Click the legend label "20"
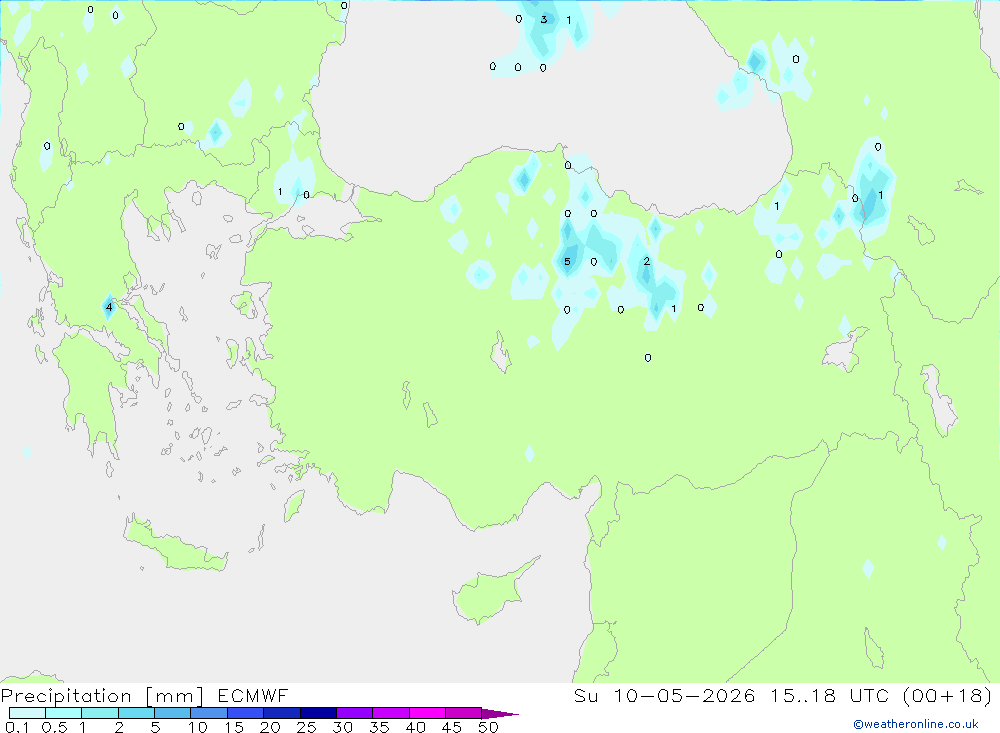This screenshot has width=1000, height=733. (270, 727)
